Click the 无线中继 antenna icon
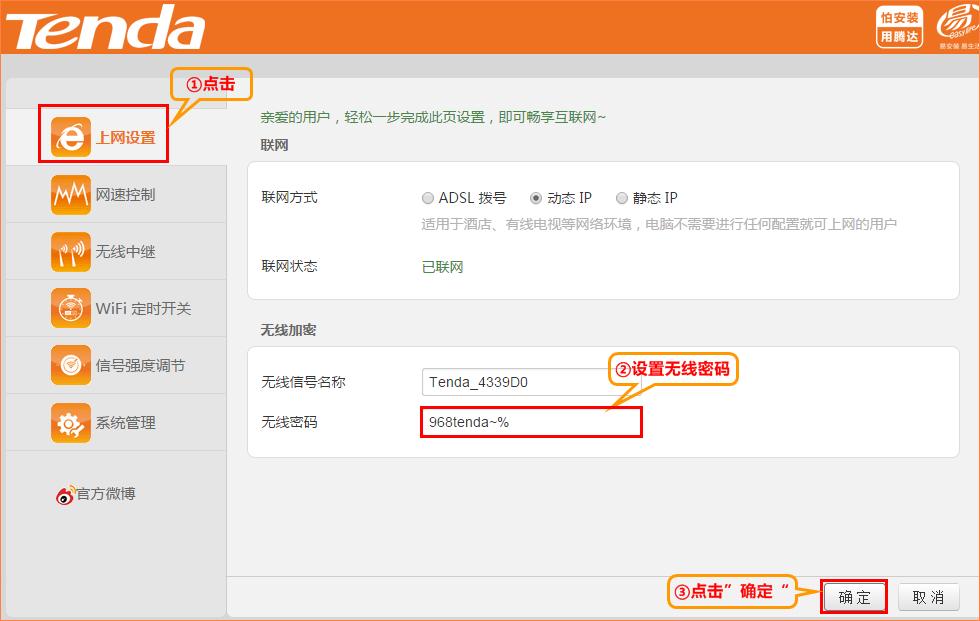Image resolution: width=980 pixels, height=621 pixels. coord(71,251)
